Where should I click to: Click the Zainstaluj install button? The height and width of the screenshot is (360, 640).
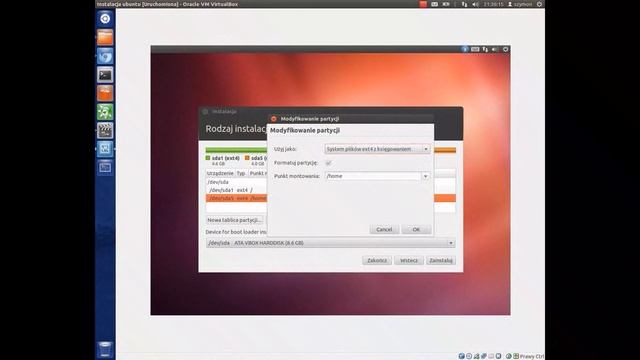click(x=441, y=260)
